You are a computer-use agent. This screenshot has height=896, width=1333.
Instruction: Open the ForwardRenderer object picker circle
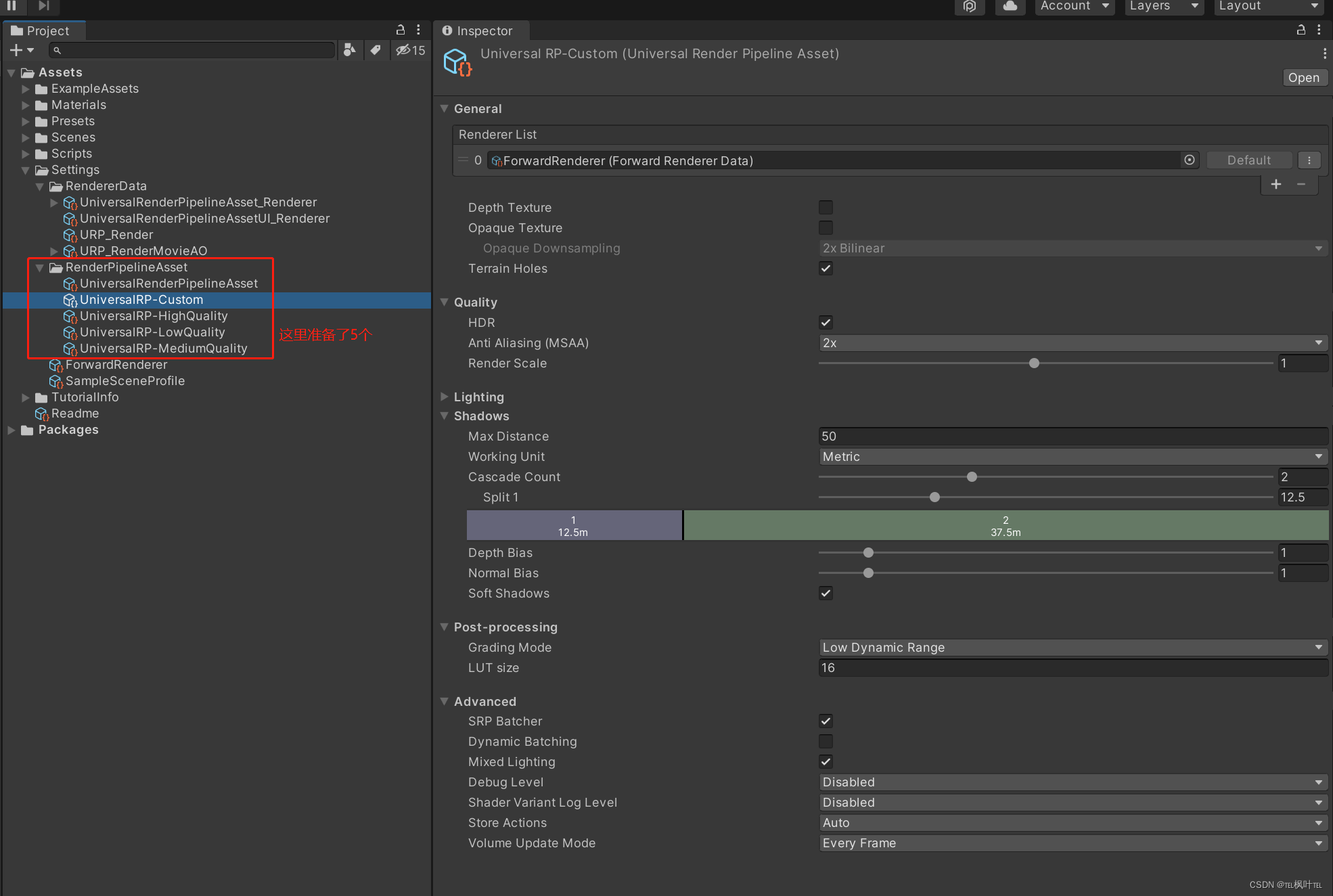(x=1190, y=160)
